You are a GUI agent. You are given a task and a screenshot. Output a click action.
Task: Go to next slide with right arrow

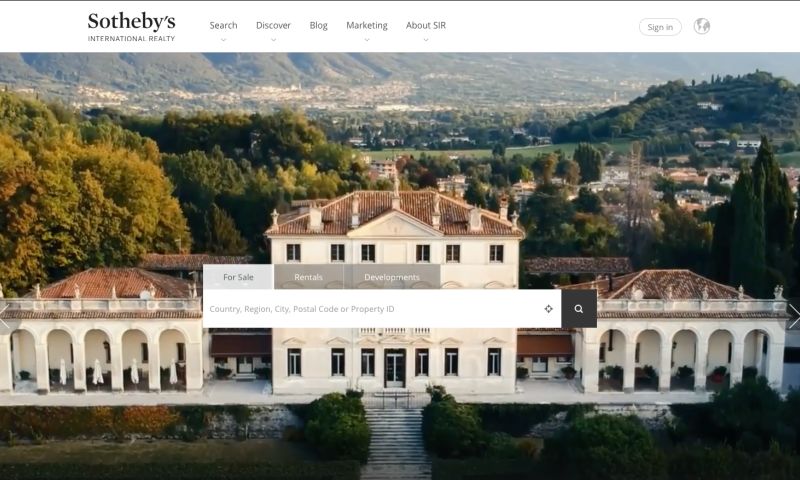pyautogui.click(x=793, y=317)
